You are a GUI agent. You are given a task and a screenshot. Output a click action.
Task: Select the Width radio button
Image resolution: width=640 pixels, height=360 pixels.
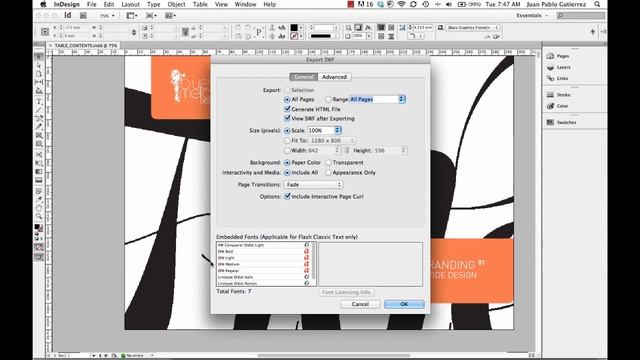(287, 151)
